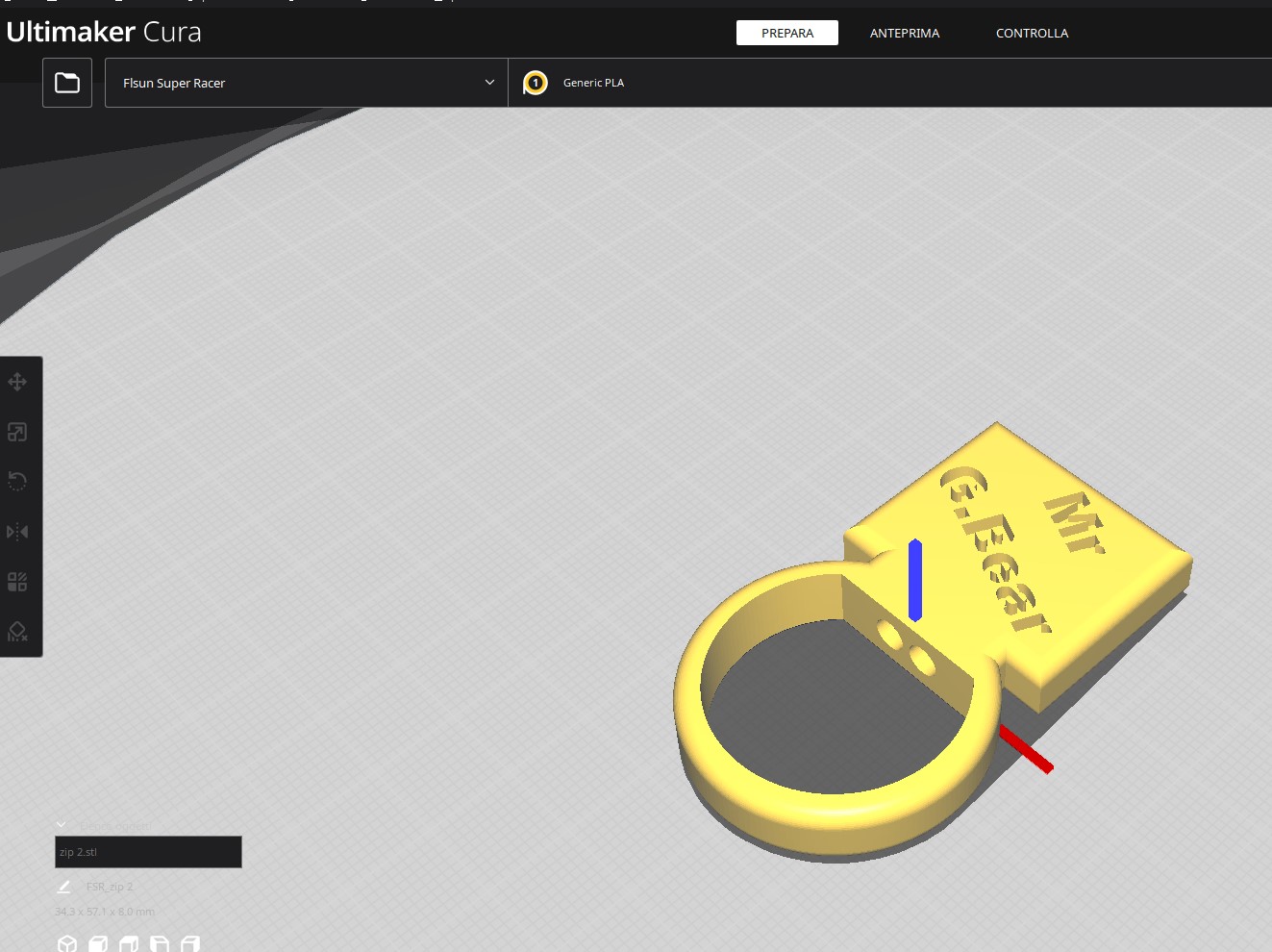Switch to 3D perspective view cube

[67, 944]
